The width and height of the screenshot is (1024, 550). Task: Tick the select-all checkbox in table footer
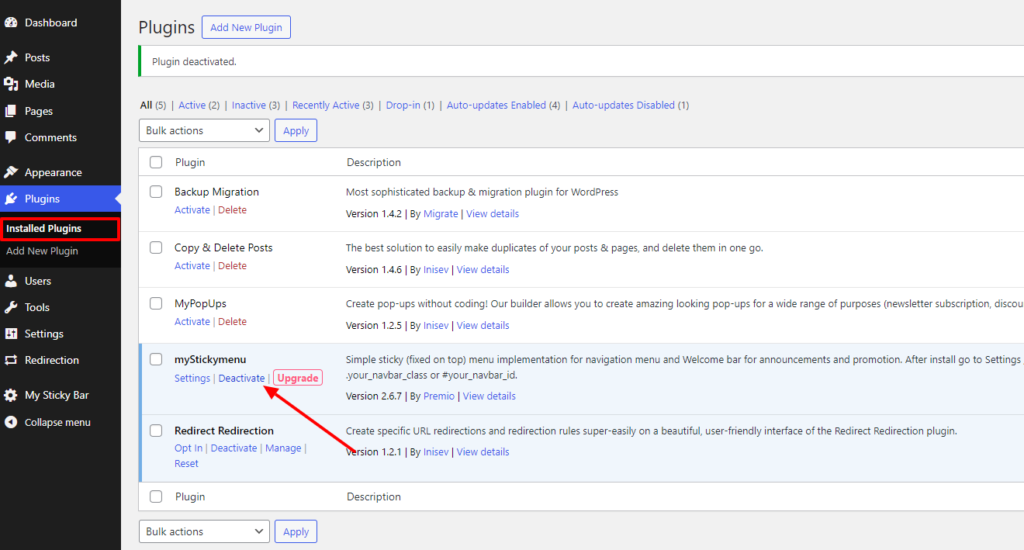[x=156, y=496]
